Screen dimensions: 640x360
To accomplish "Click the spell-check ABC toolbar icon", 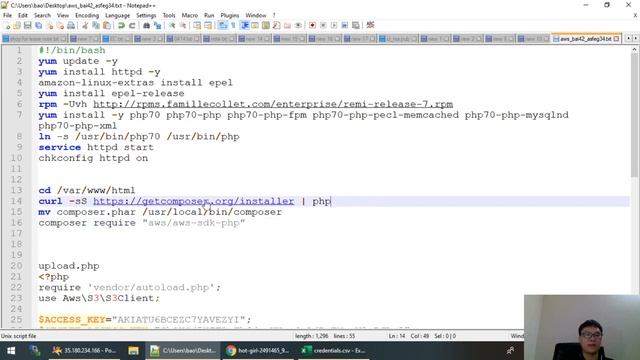I will coord(370,26).
